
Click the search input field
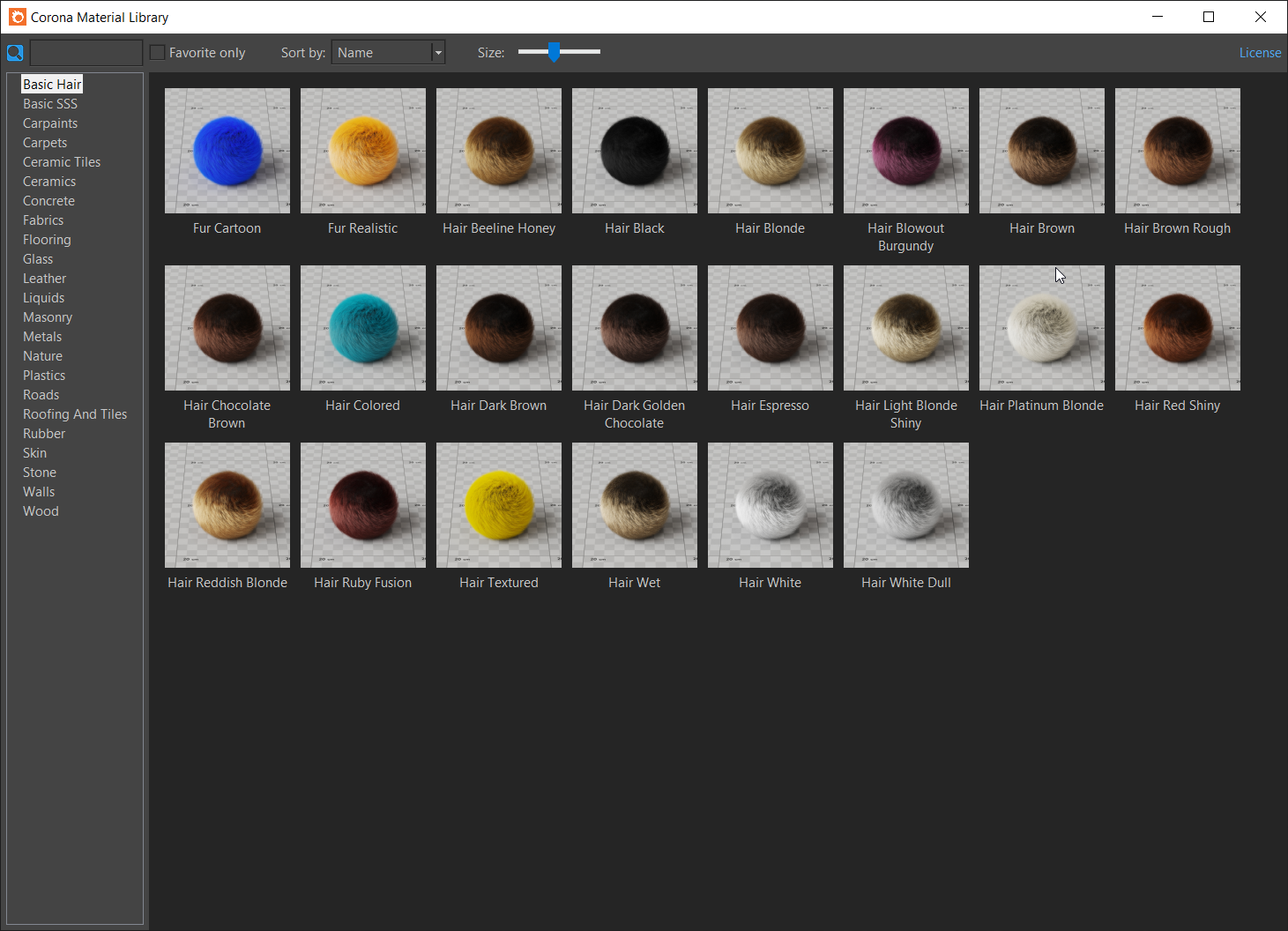(86, 53)
